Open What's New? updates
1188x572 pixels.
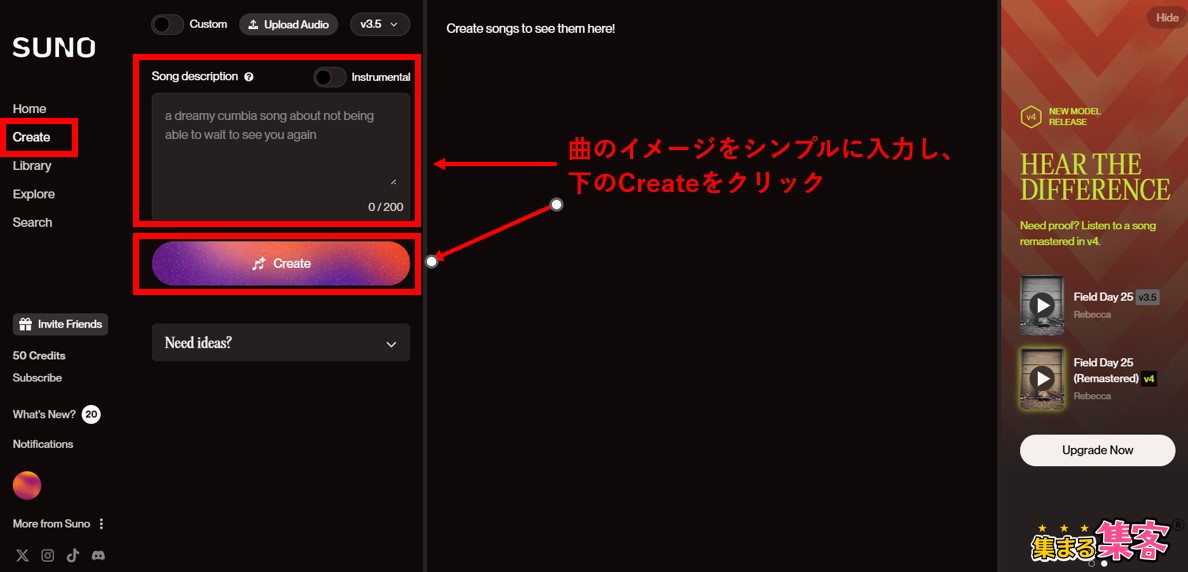44,414
